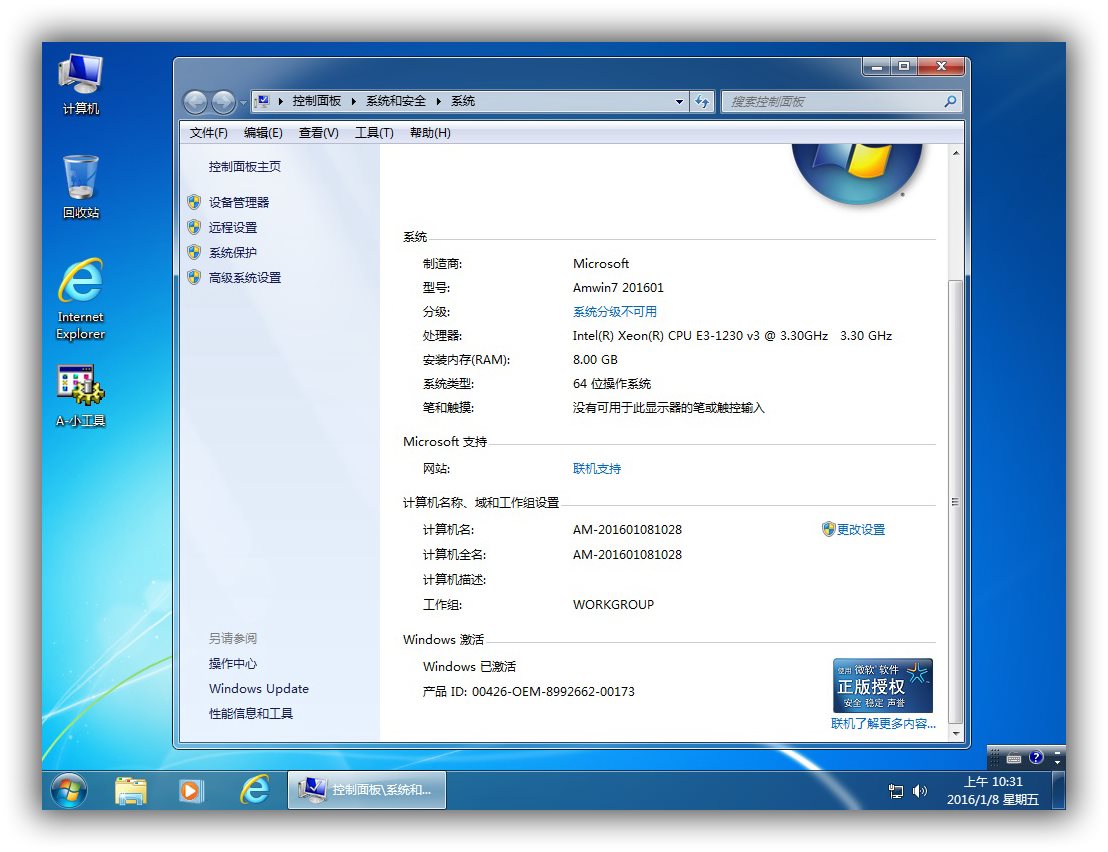Click the 系统 breadcrumb segment
Image resolution: width=1108 pixels, height=852 pixels.
[x=463, y=101]
